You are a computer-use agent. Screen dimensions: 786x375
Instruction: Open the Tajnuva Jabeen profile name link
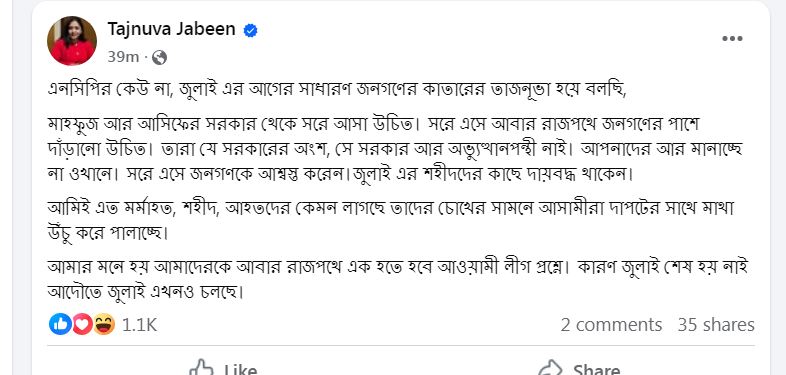[171, 29]
